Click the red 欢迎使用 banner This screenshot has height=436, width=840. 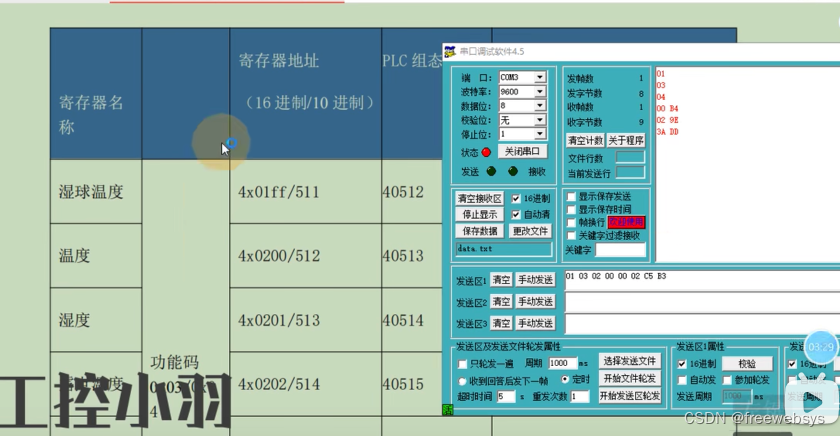click(626, 222)
